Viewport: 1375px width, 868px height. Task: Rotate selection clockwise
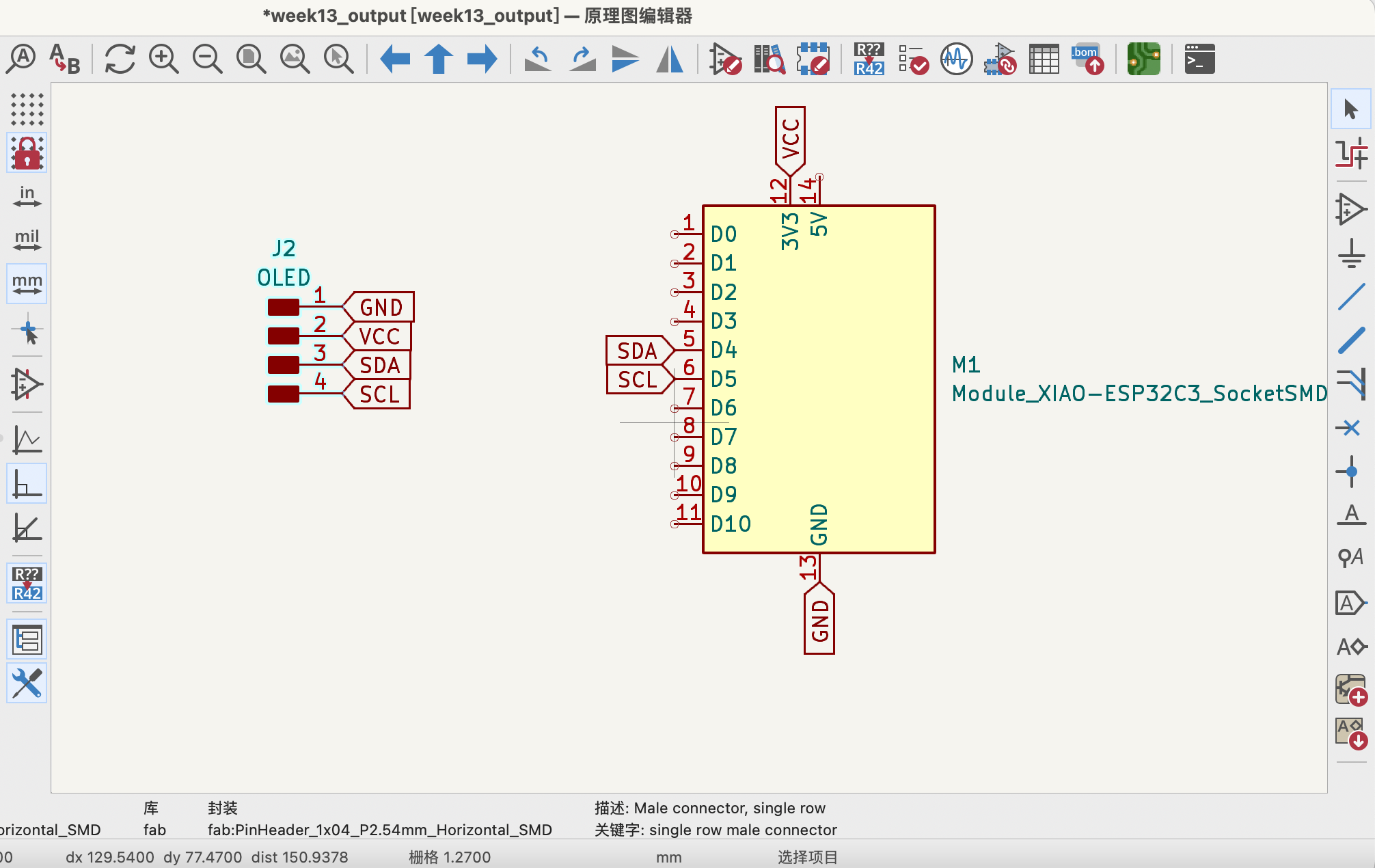(x=582, y=59)
